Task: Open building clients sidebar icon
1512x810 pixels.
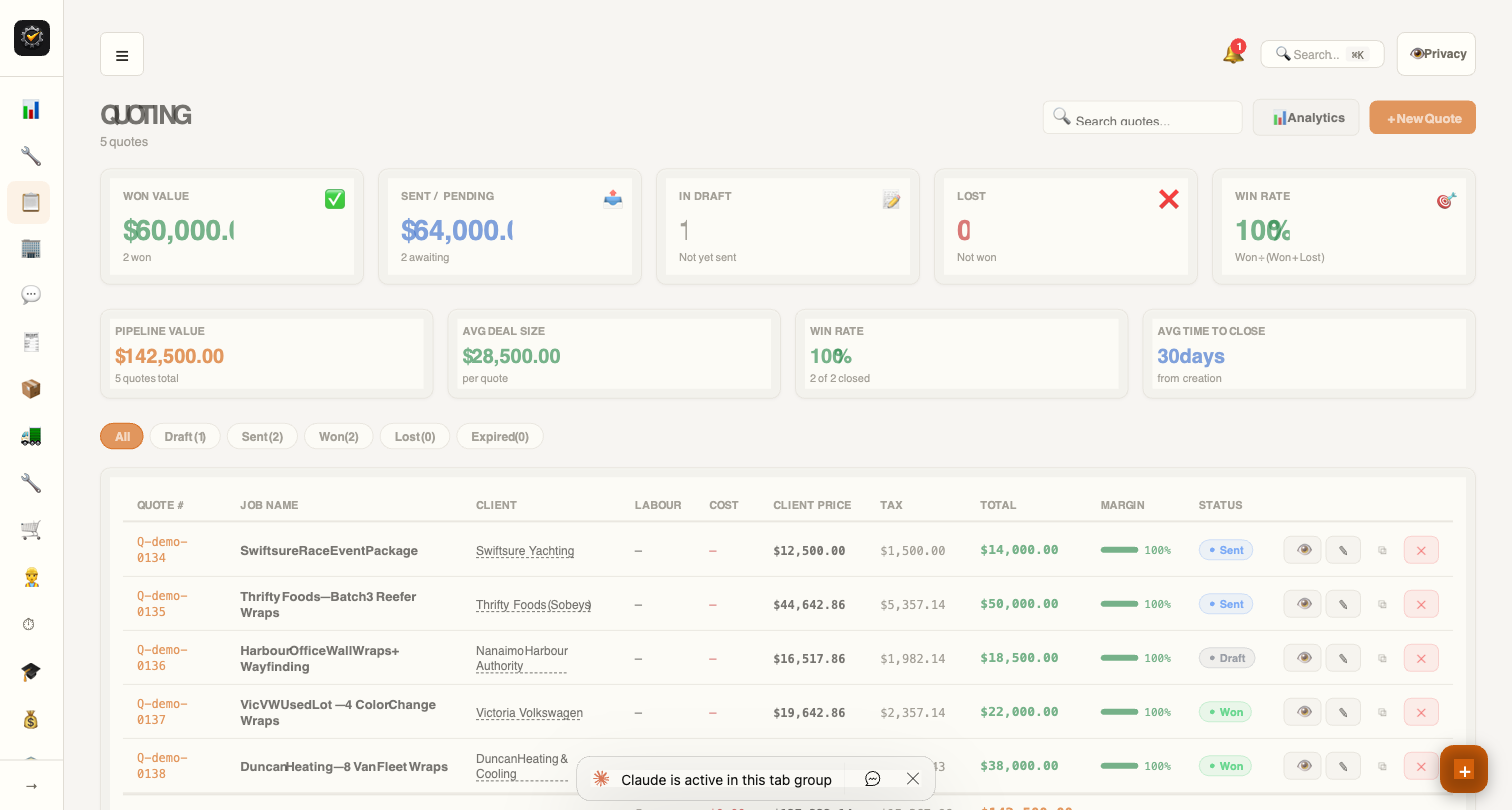Action: (x=31, y=248)
